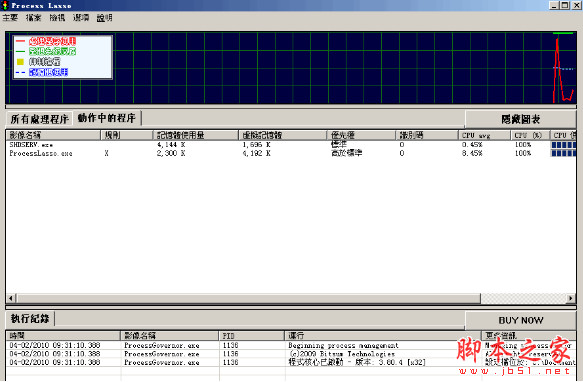Open the 檔案 menu
The image size is (583, 382).
point(33,17)
